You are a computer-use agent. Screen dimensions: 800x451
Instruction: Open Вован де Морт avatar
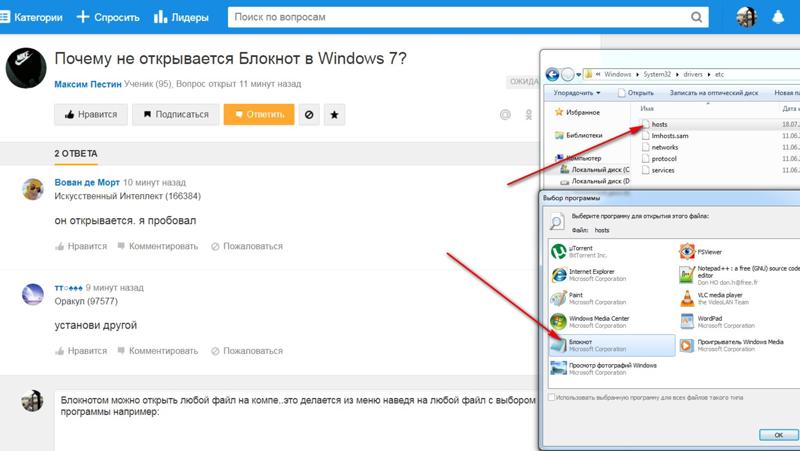pos(33,189)
